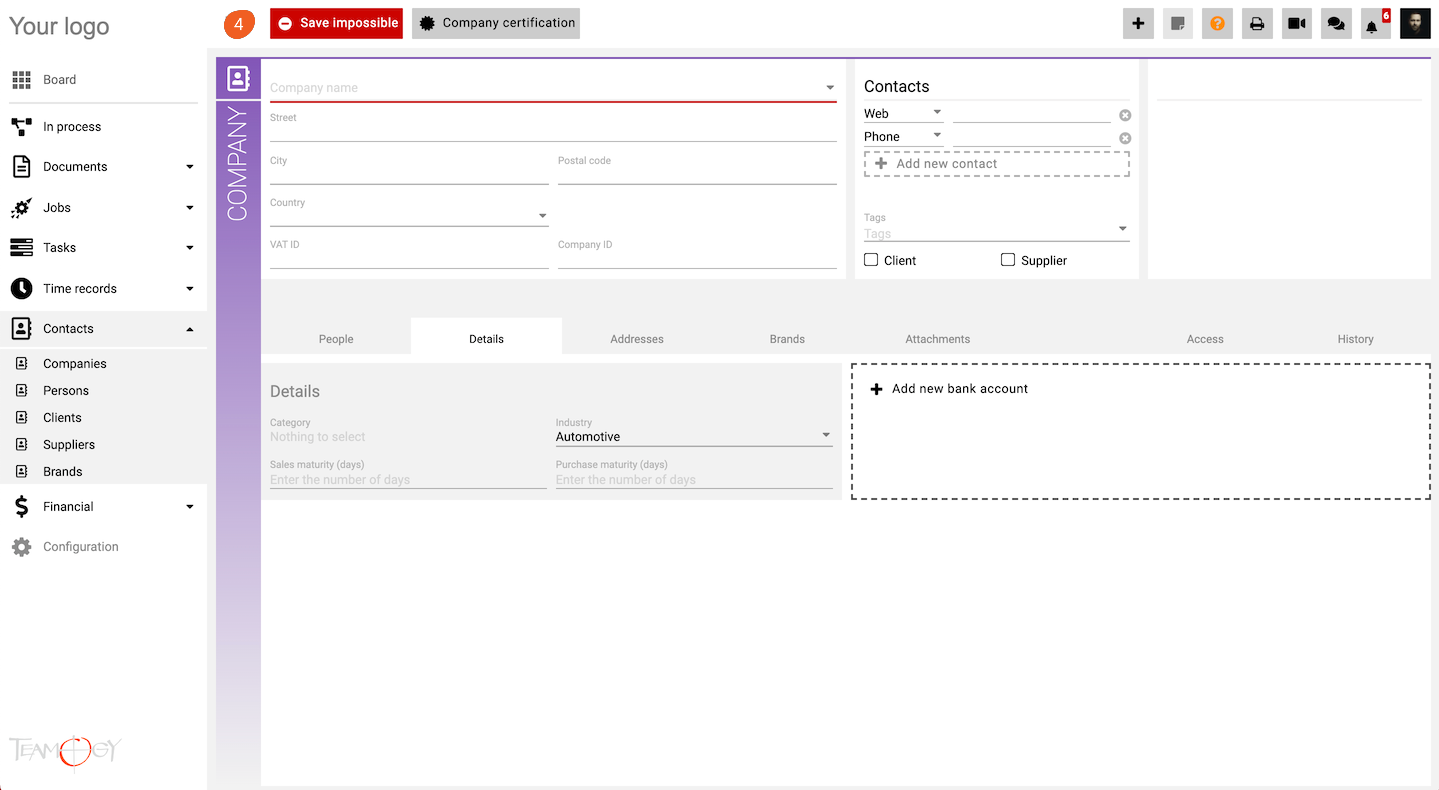This screenshot has width=1439, height=790.
Task: Click the Company ID input field
Action: point(697,258)
